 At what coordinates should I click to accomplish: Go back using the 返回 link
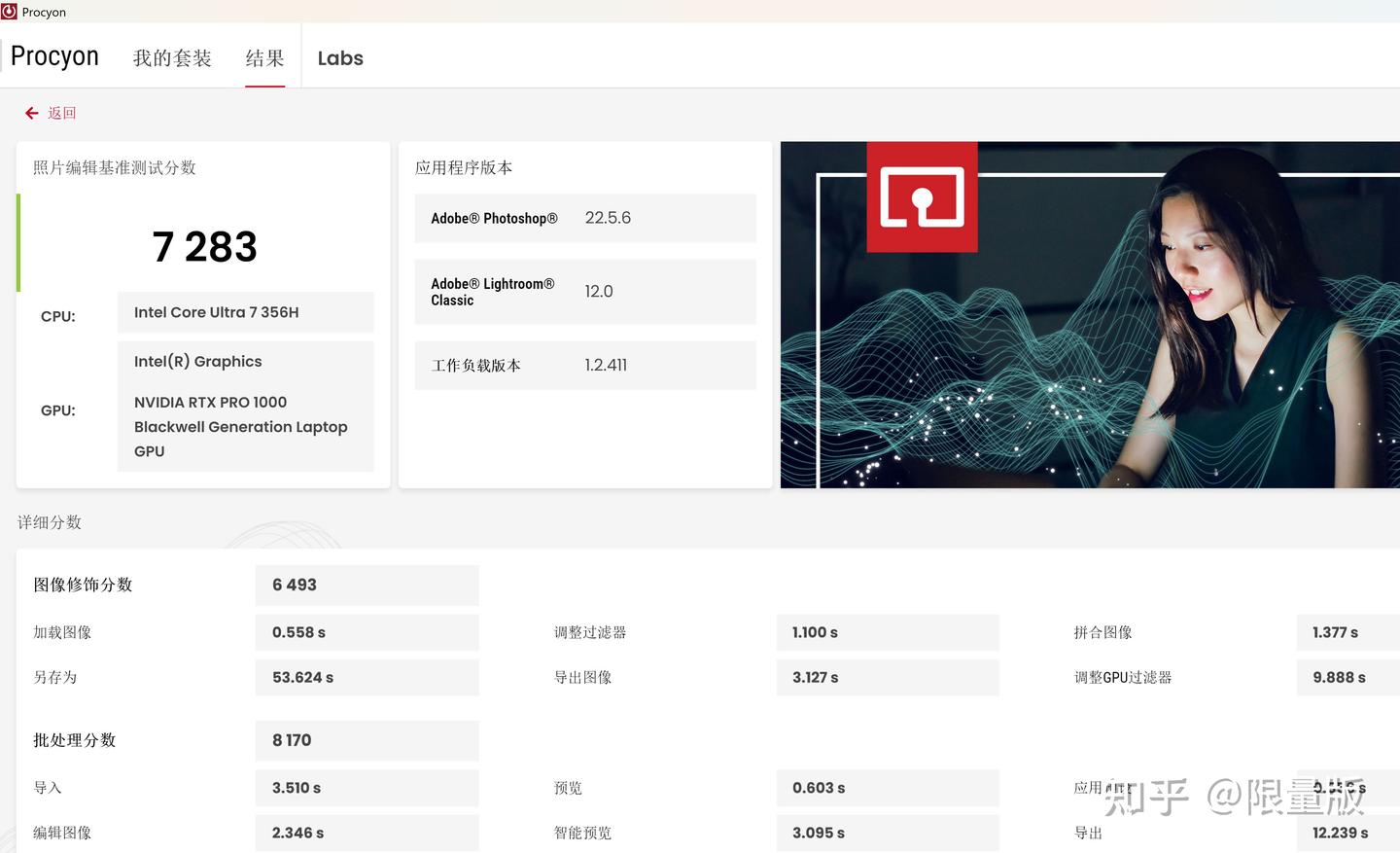[x=51, y=113]
